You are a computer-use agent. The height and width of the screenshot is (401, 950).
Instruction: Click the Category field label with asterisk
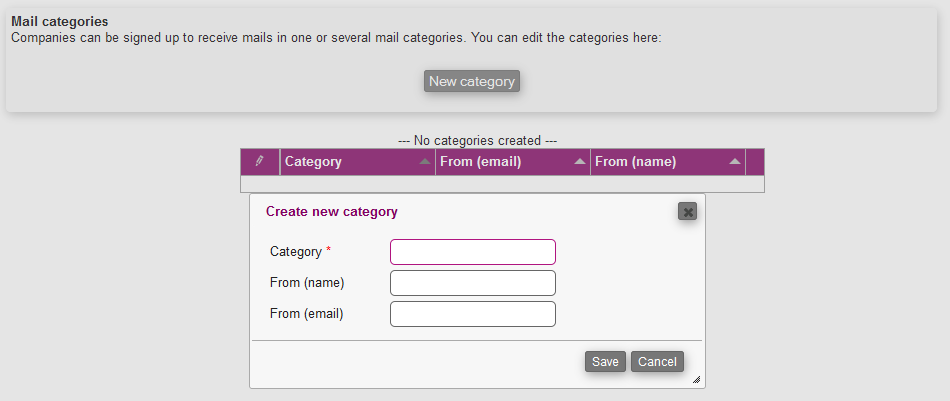point(299,252)
